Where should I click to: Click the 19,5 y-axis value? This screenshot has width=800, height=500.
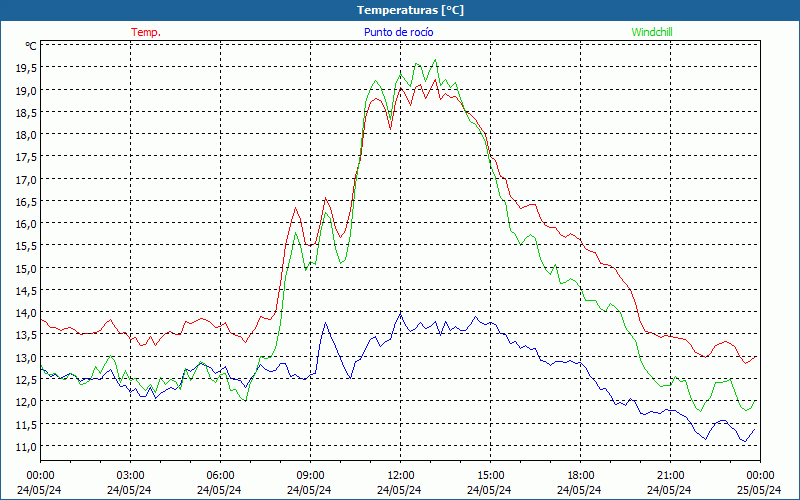point(26,68)
